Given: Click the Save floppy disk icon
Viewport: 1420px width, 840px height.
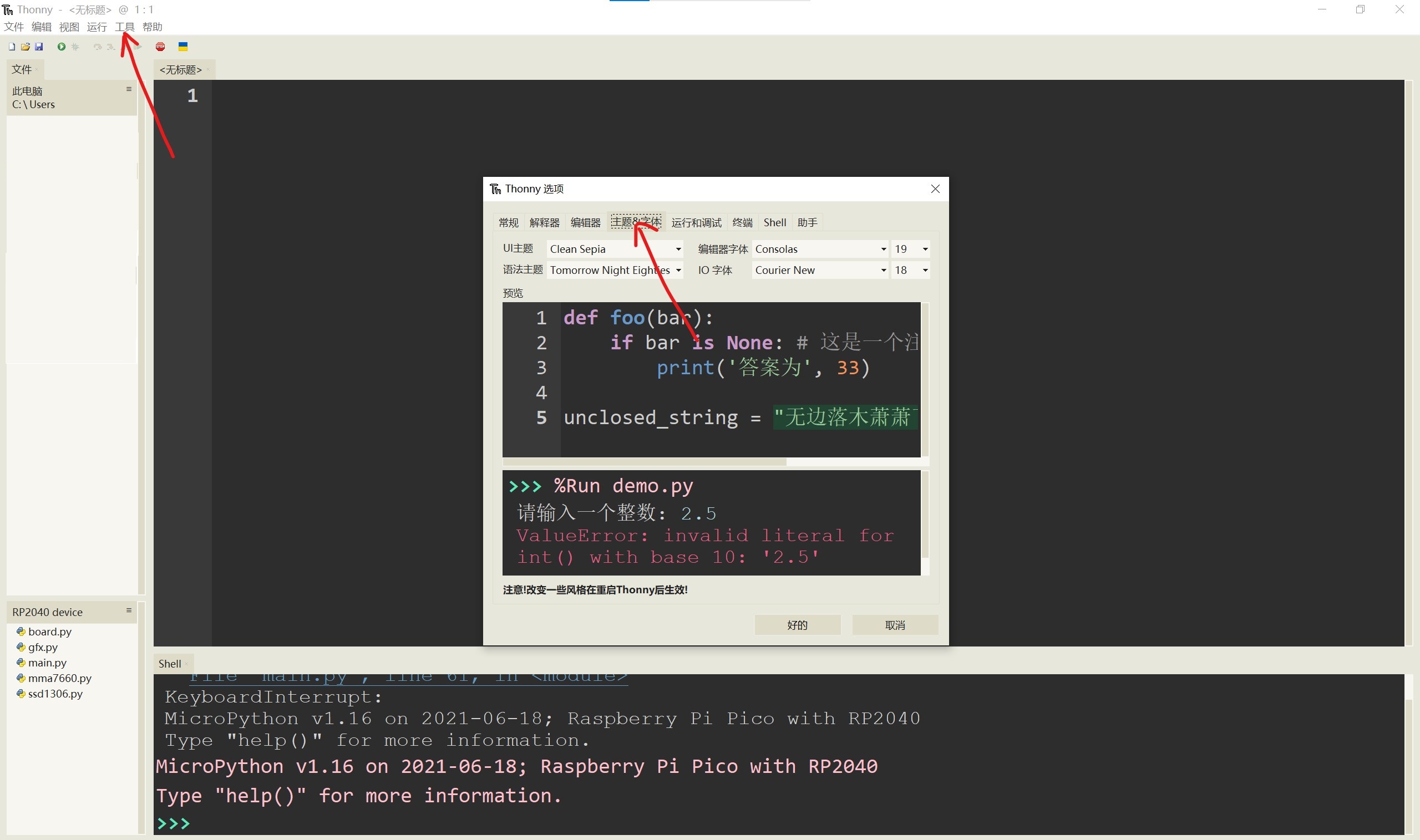Looking at the screenshot, I should 39,47.
